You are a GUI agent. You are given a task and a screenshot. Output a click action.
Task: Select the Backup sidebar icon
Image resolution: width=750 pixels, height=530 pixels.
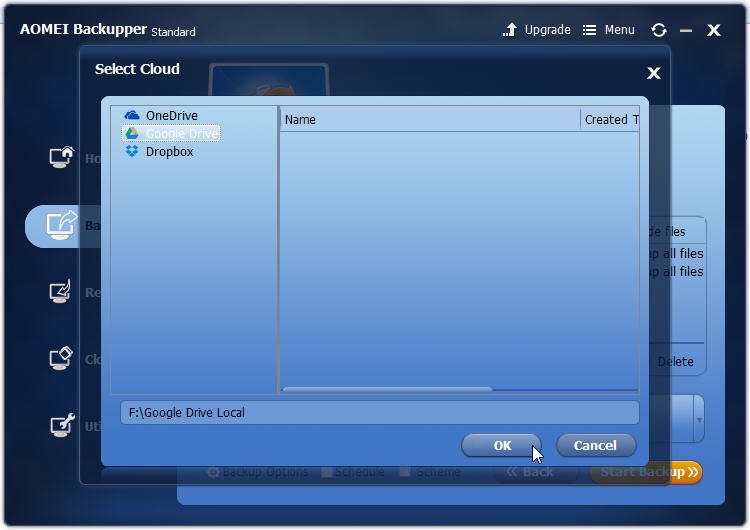coord(61,225)
